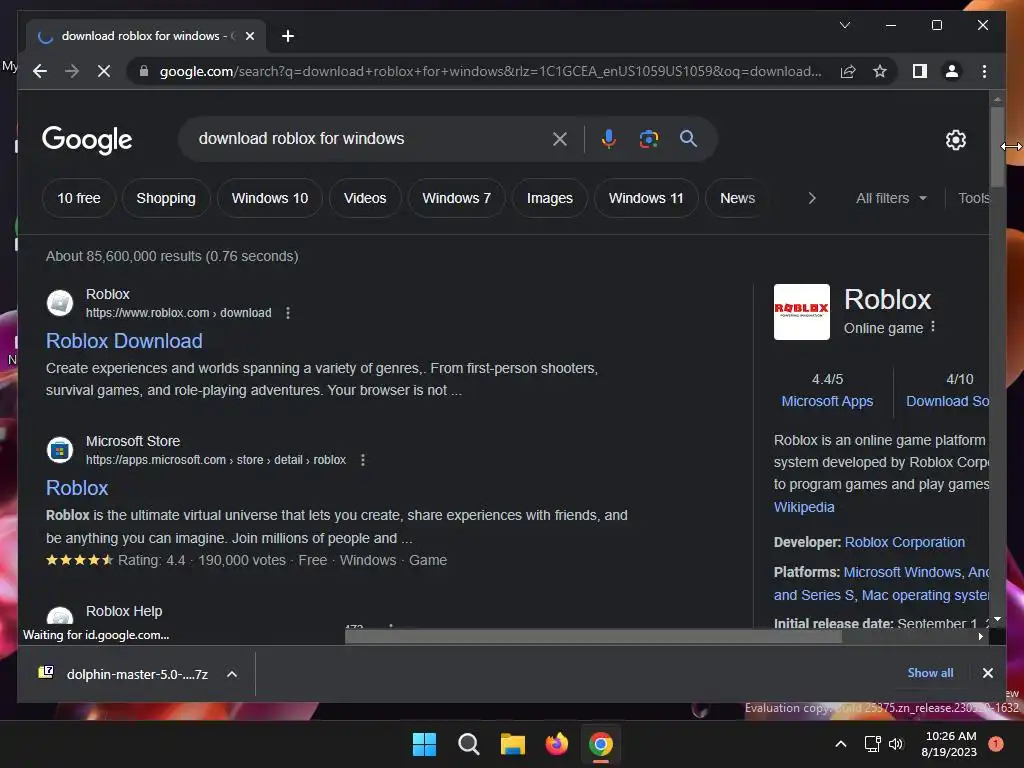Open the Chrome three-dot menu
Viewport: 1024px width, 768px height.
pos(984,71)
